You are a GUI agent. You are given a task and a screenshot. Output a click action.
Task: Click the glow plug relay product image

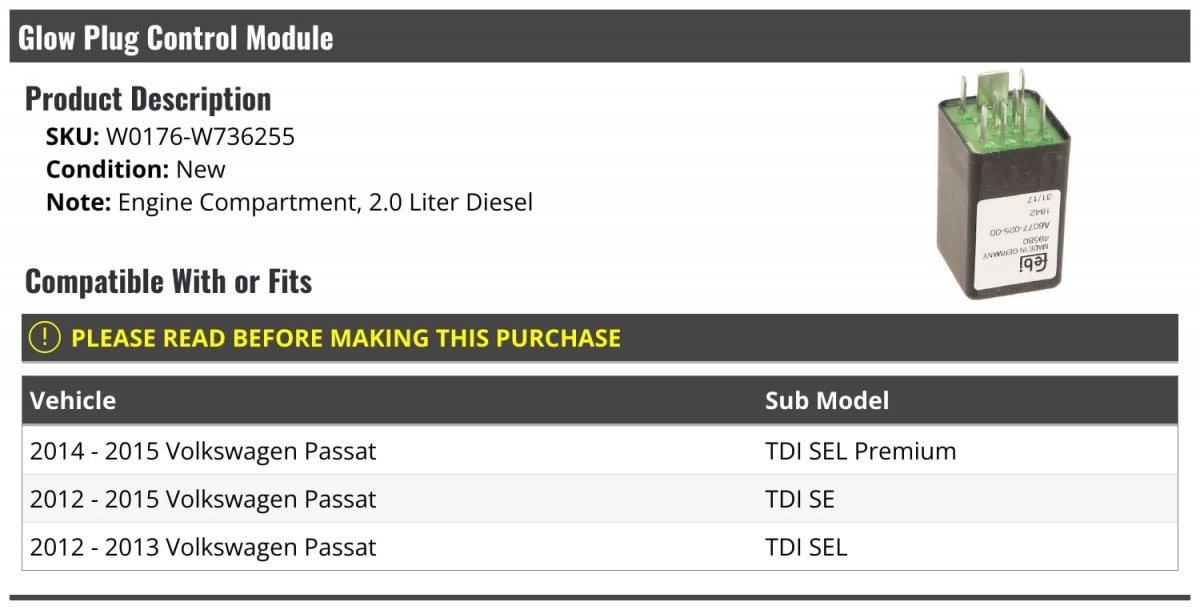click(x=999, y=183)
